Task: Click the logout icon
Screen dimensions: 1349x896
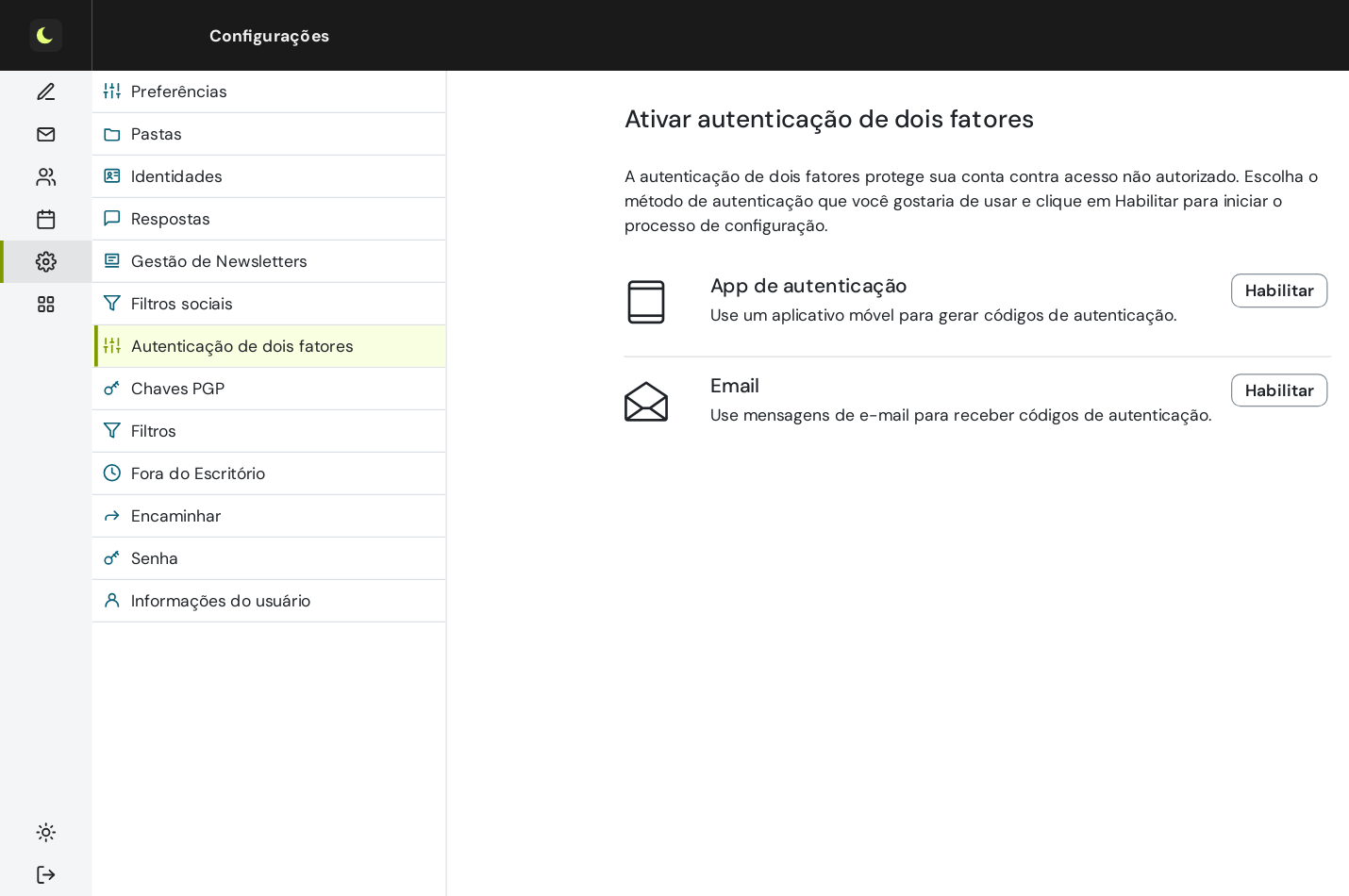Action: (45, 874)
